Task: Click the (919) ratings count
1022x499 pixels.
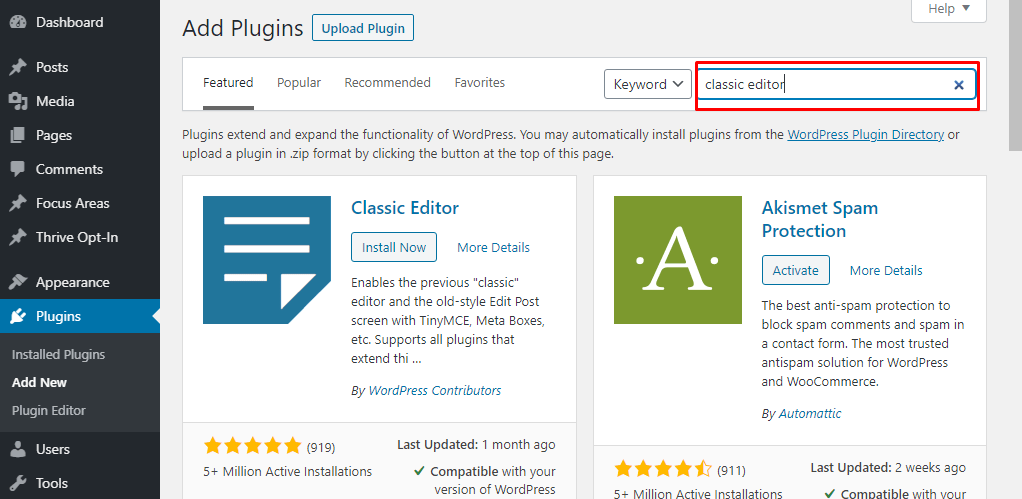Action: click(321, 448)
